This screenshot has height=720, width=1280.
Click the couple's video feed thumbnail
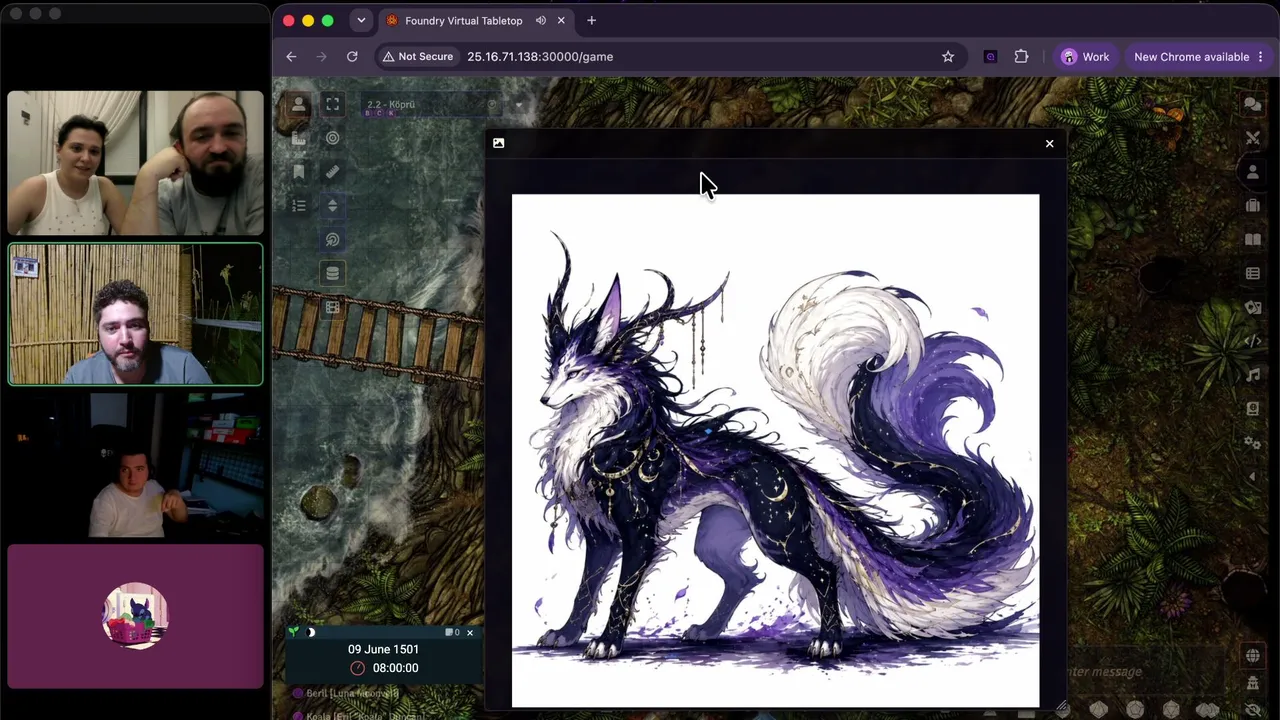[136, 163]
